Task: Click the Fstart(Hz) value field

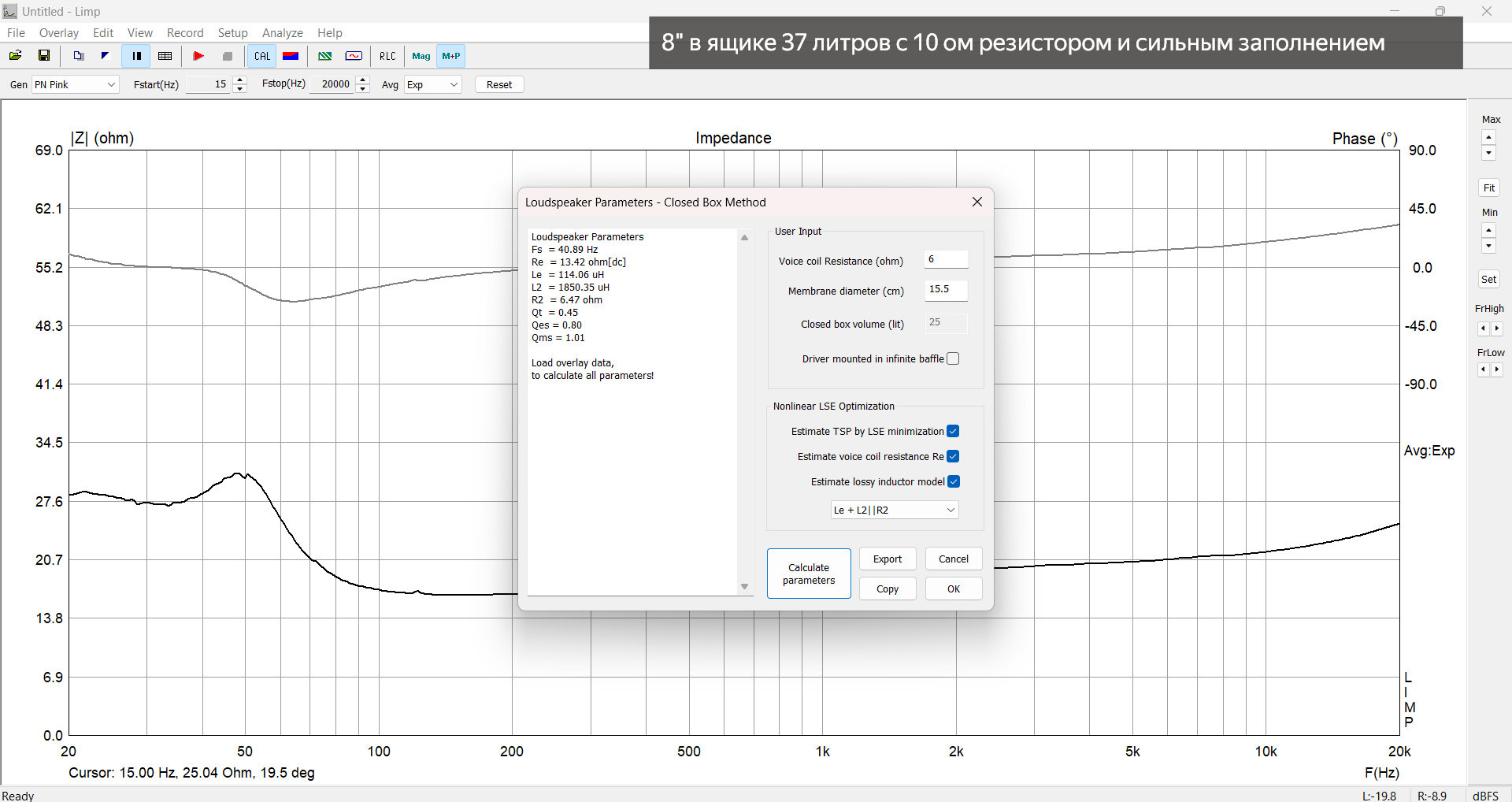Action: click(209, 84)
